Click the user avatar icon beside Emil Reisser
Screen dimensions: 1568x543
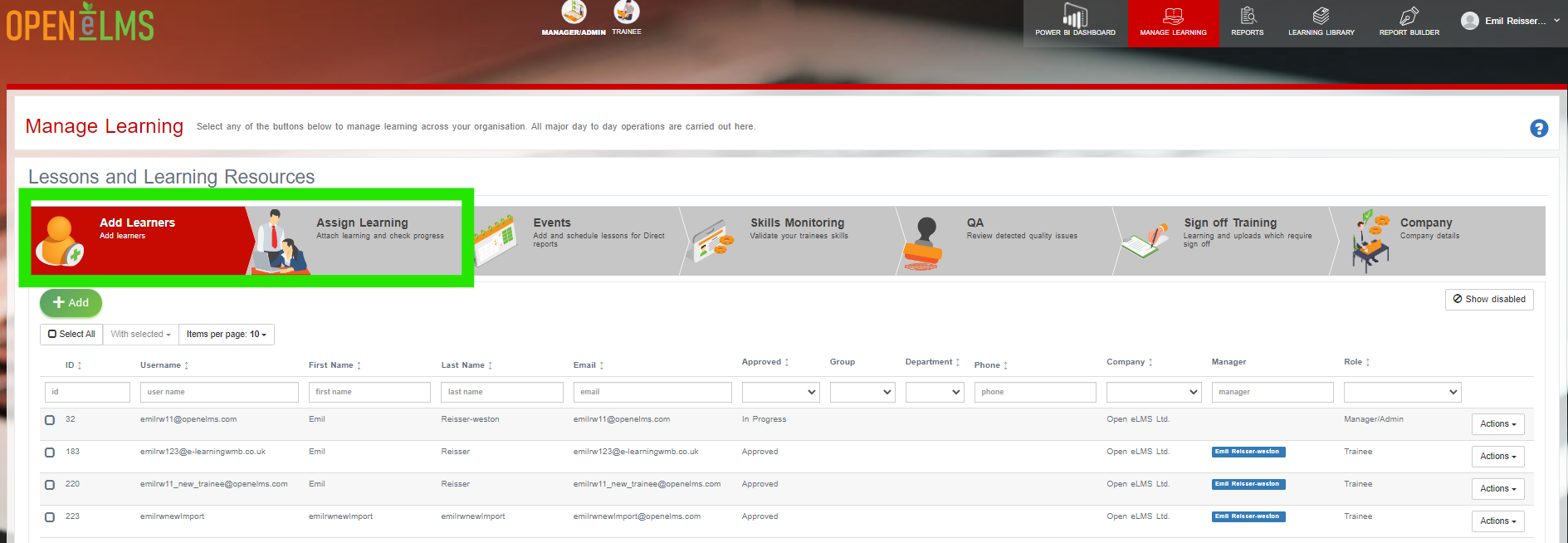[1470, 21]
